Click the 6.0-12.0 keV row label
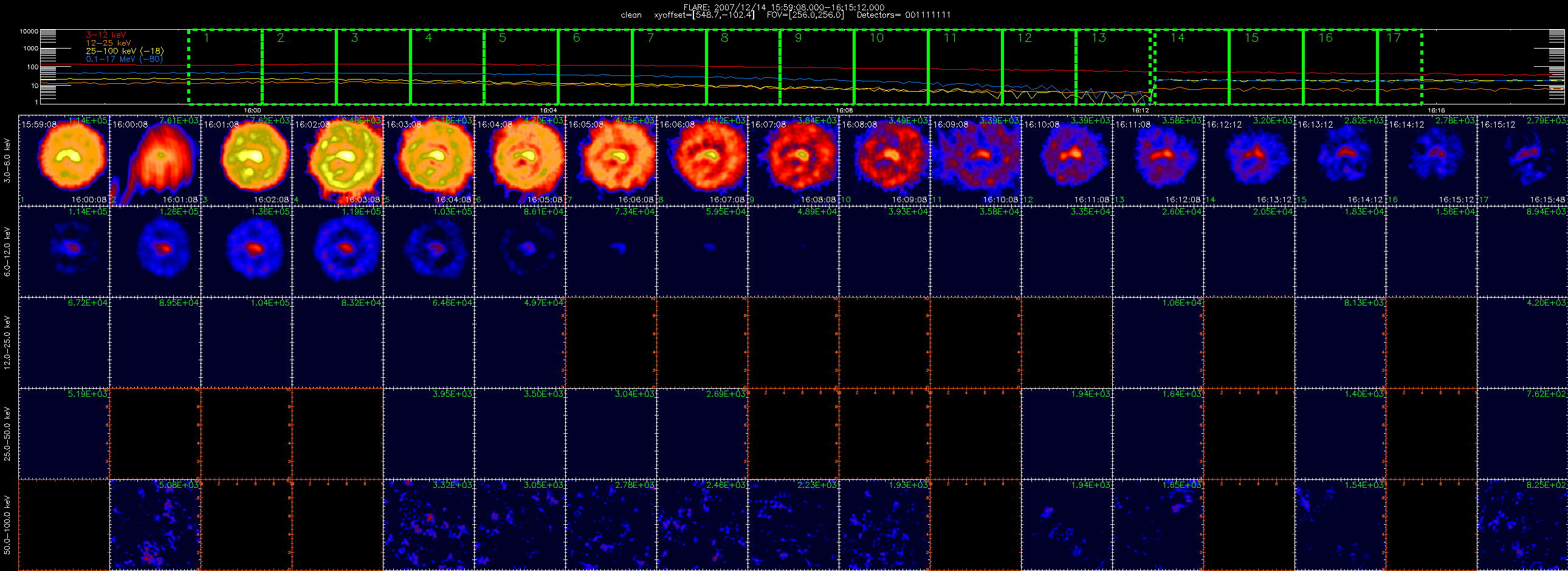The width and height of the screenshot is (1568, 571). [7, 251]
